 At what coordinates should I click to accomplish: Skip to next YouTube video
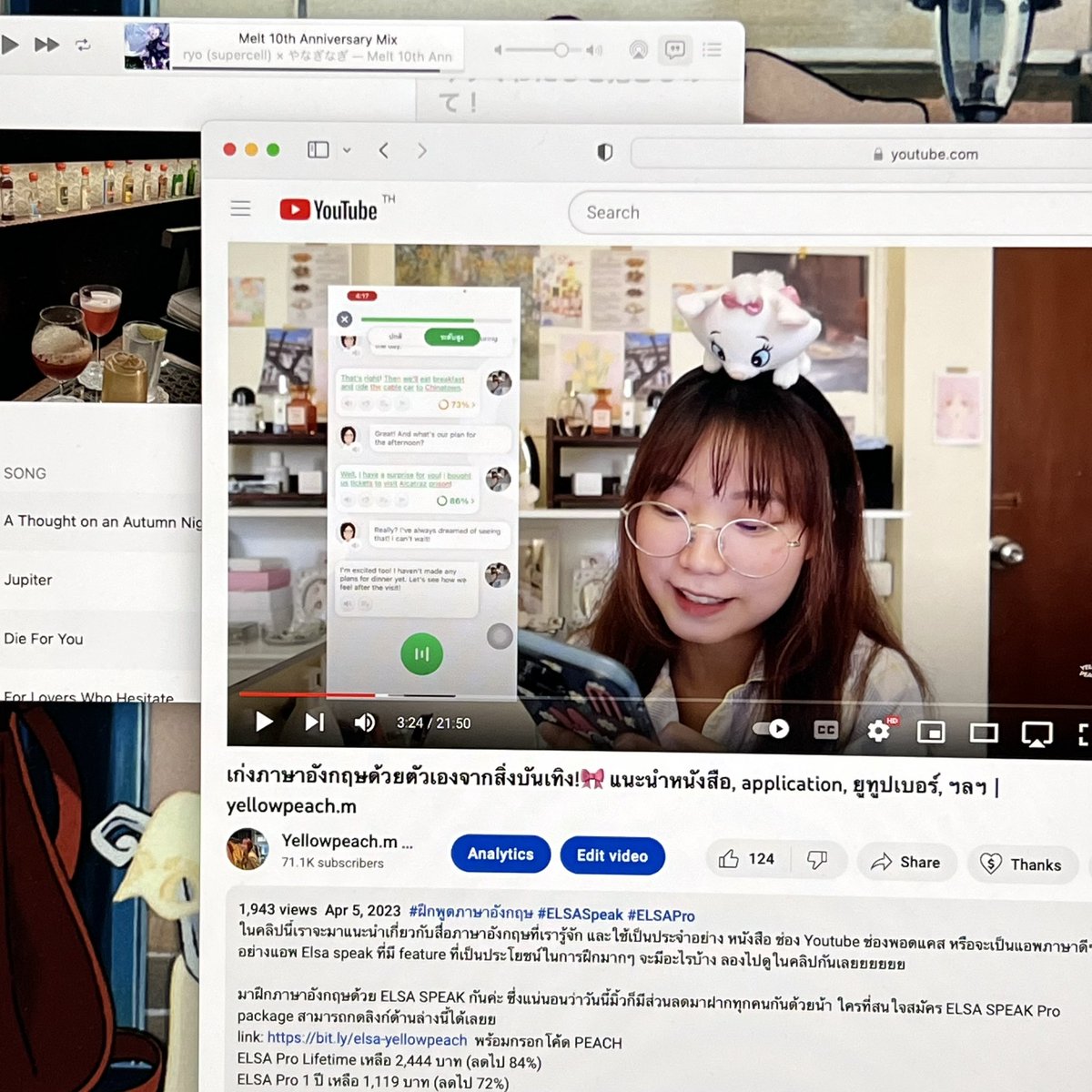(314, 722)
